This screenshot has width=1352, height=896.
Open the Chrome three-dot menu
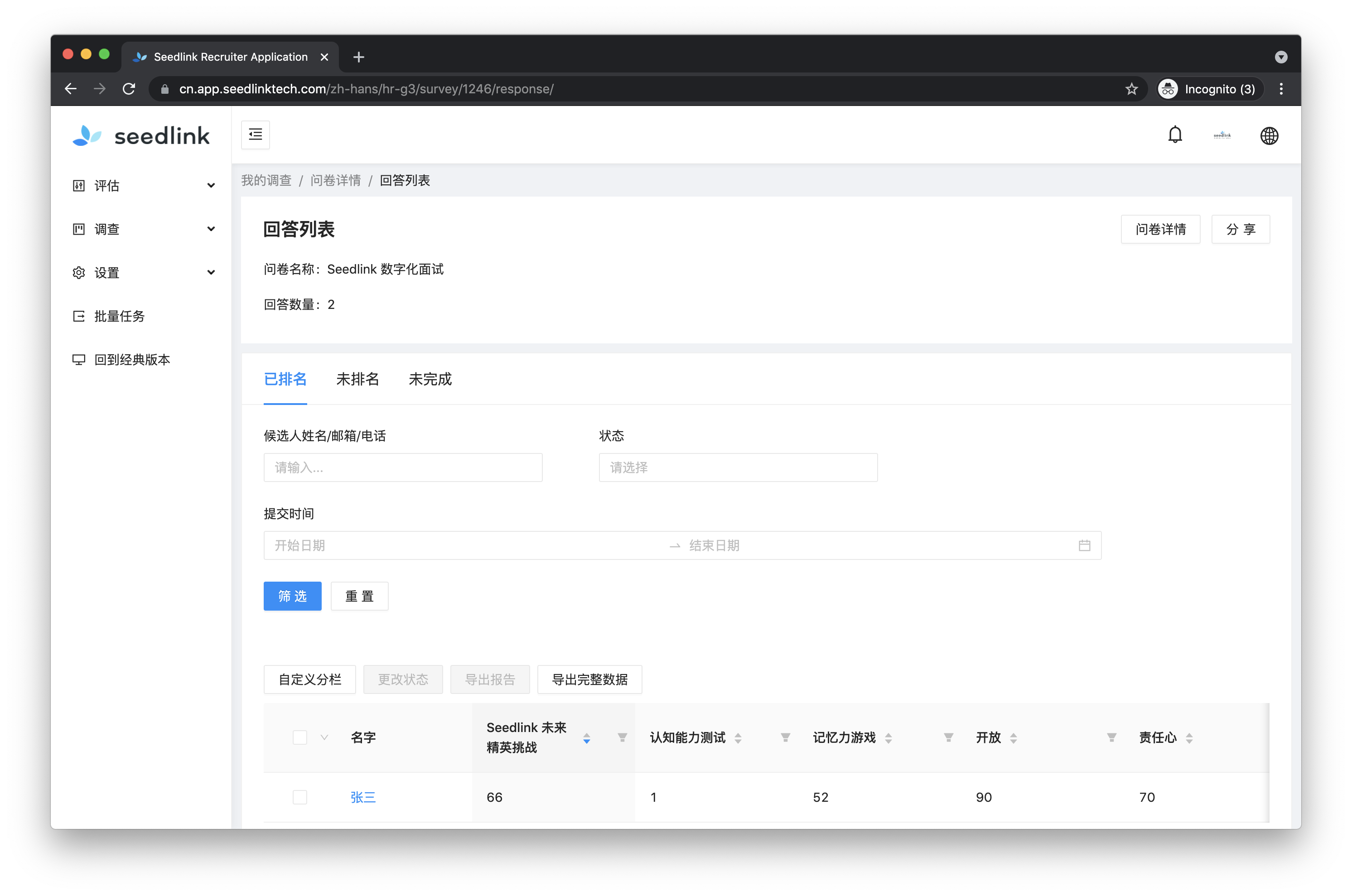1280,89
